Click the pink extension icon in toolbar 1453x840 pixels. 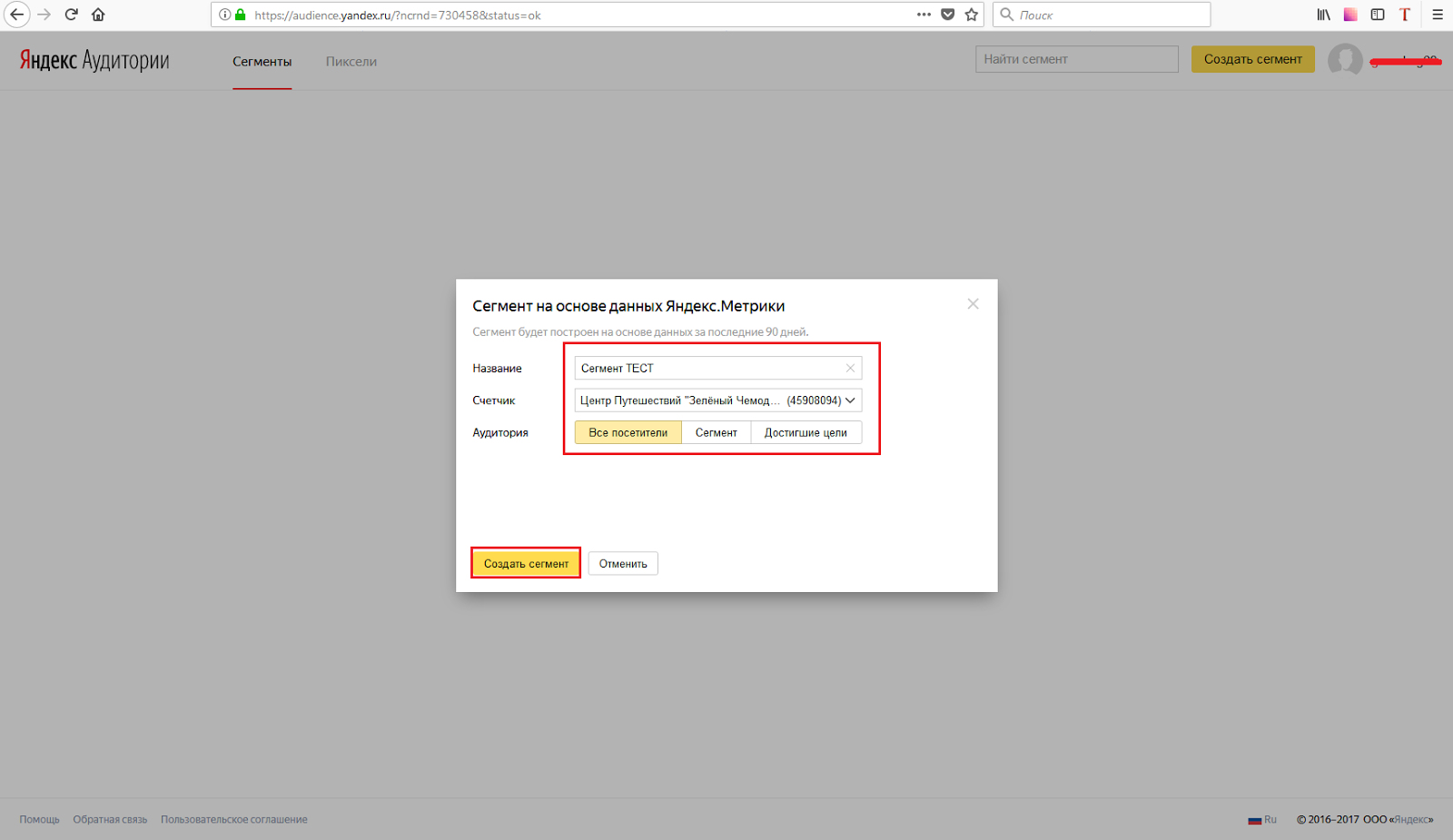click(1350, 15)
